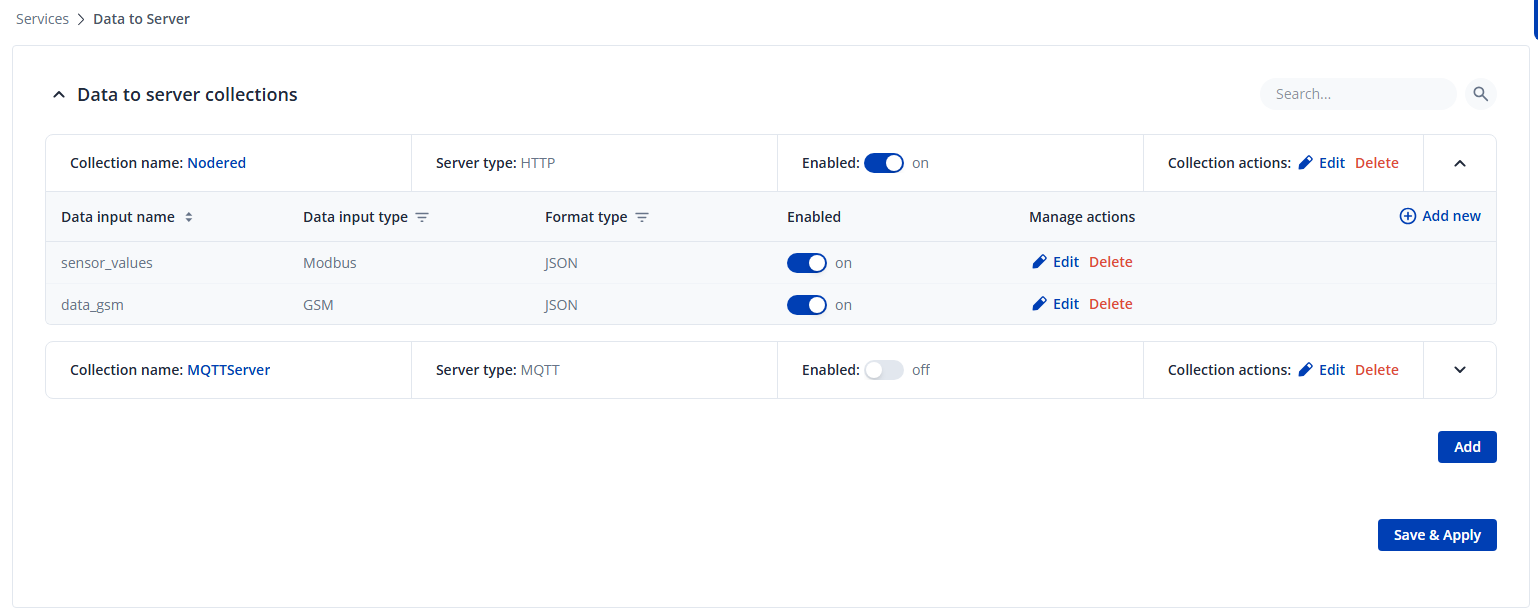Edit the Nodered collection

pyautogui.click(x=1331, y=163)
